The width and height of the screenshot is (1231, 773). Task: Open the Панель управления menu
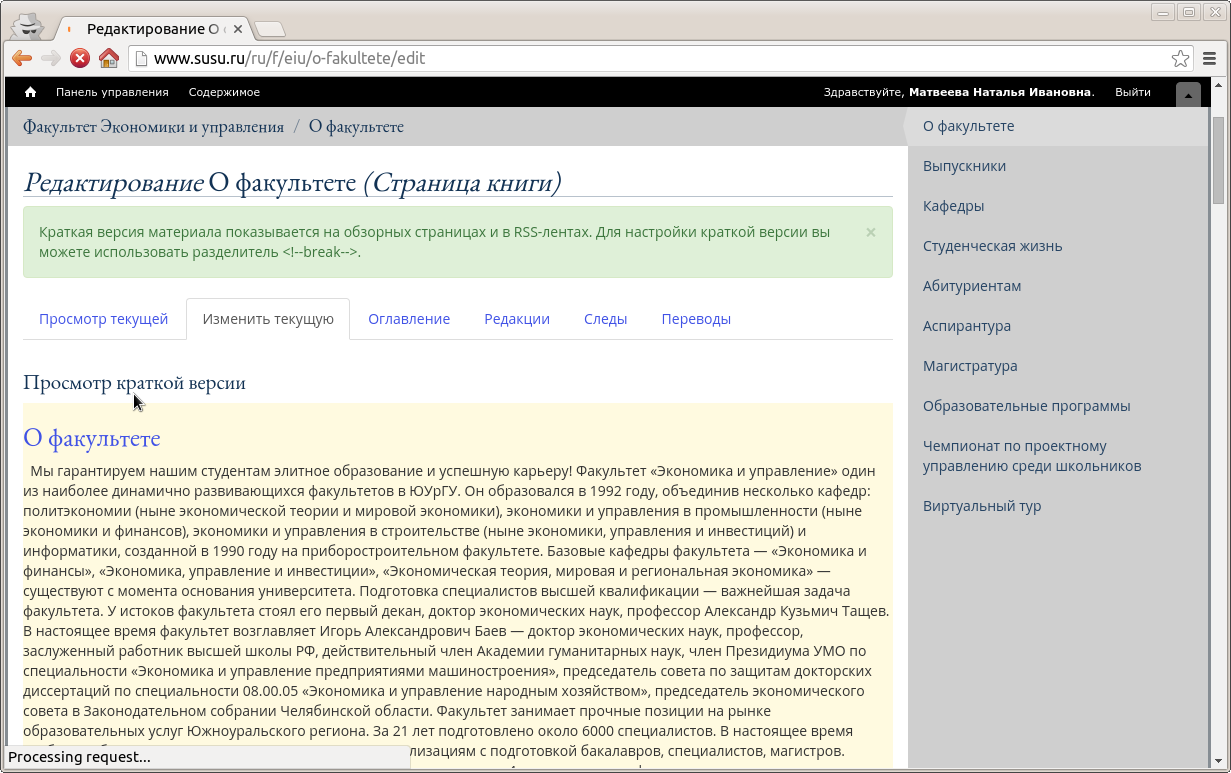(x=112, y=92)
